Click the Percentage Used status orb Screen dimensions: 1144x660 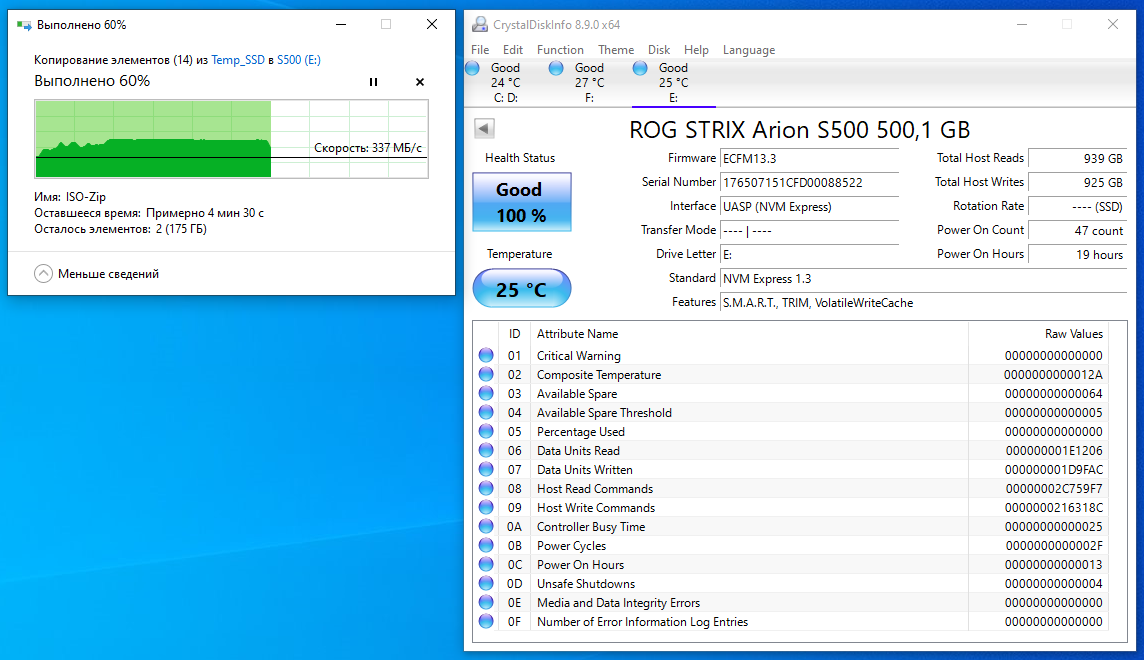coord(486,431)
